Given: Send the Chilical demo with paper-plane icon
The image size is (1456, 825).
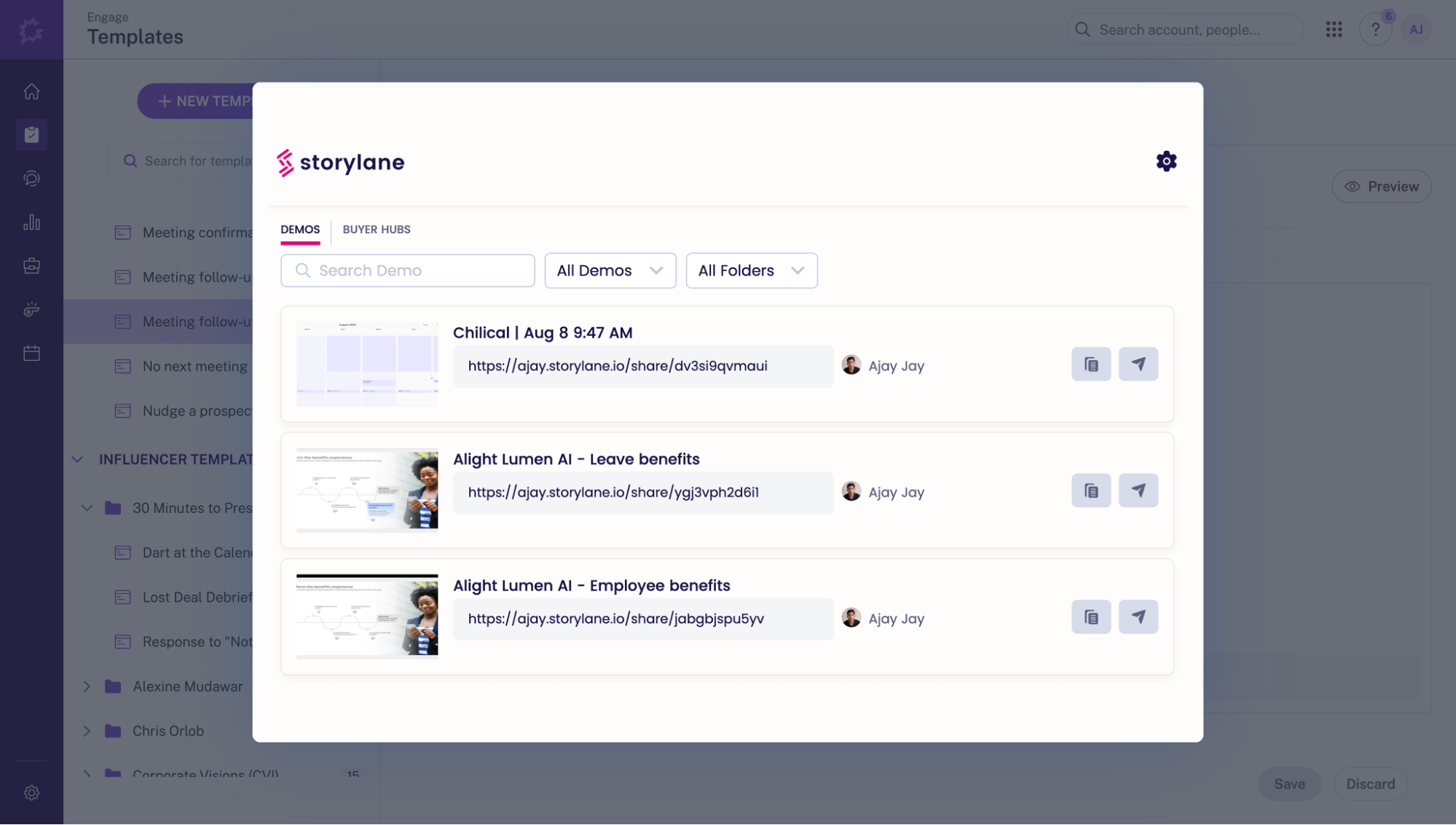Looking at the screenshot, I should [x=1138, y=364].
